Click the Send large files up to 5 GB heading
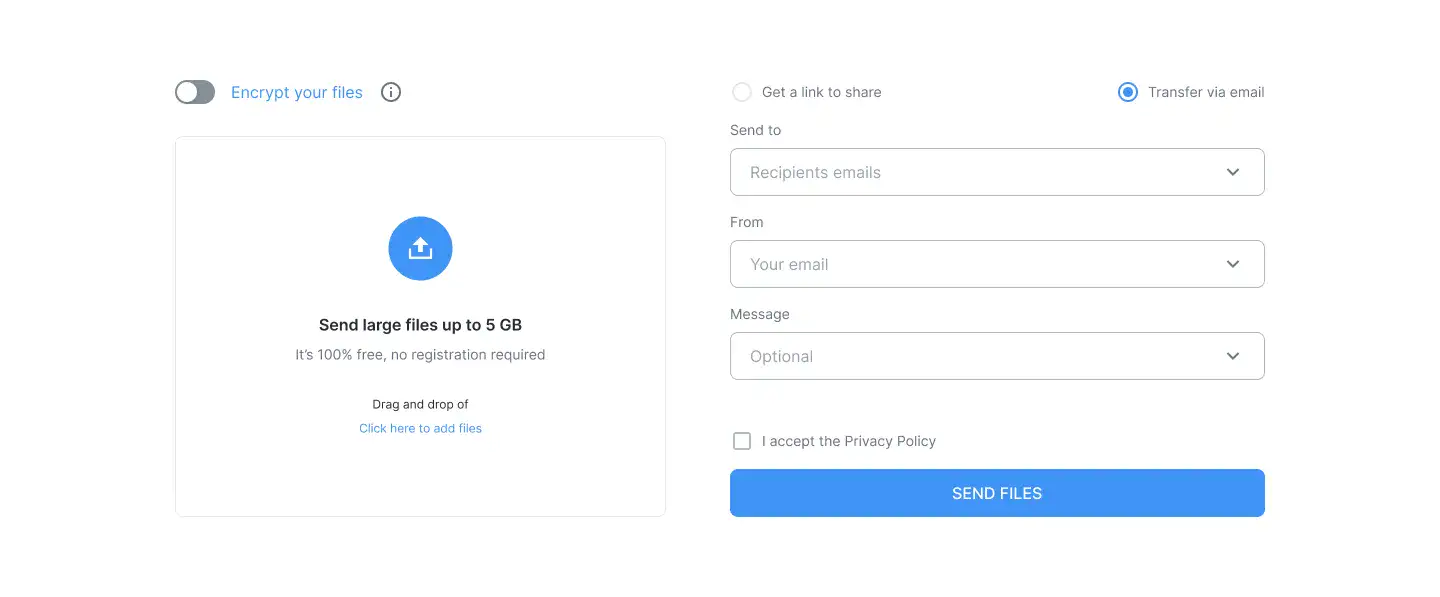1440x597 pixels. [420, 325]
